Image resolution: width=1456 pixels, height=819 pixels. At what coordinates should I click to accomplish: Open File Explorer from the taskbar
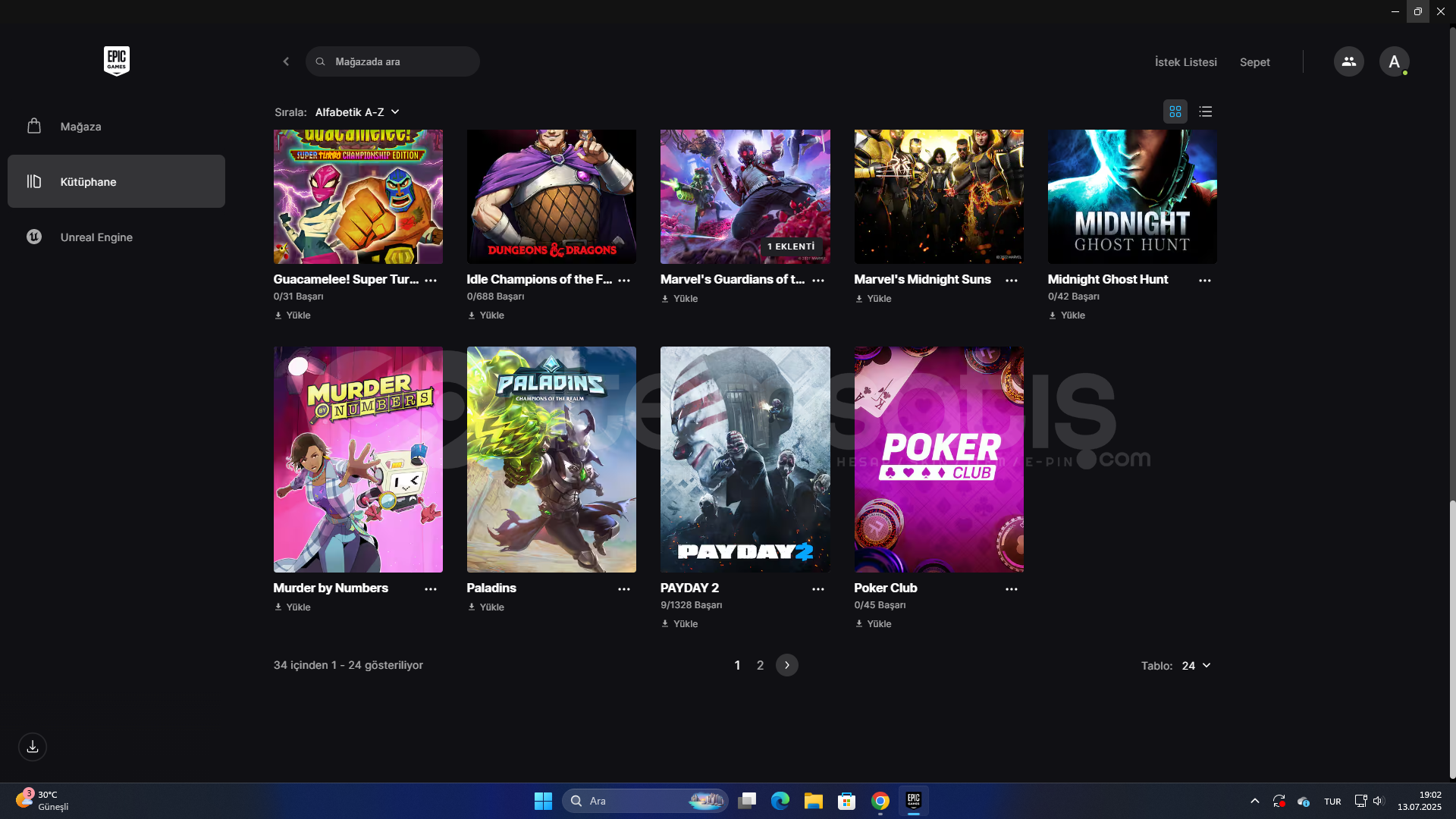pos(814,801)
